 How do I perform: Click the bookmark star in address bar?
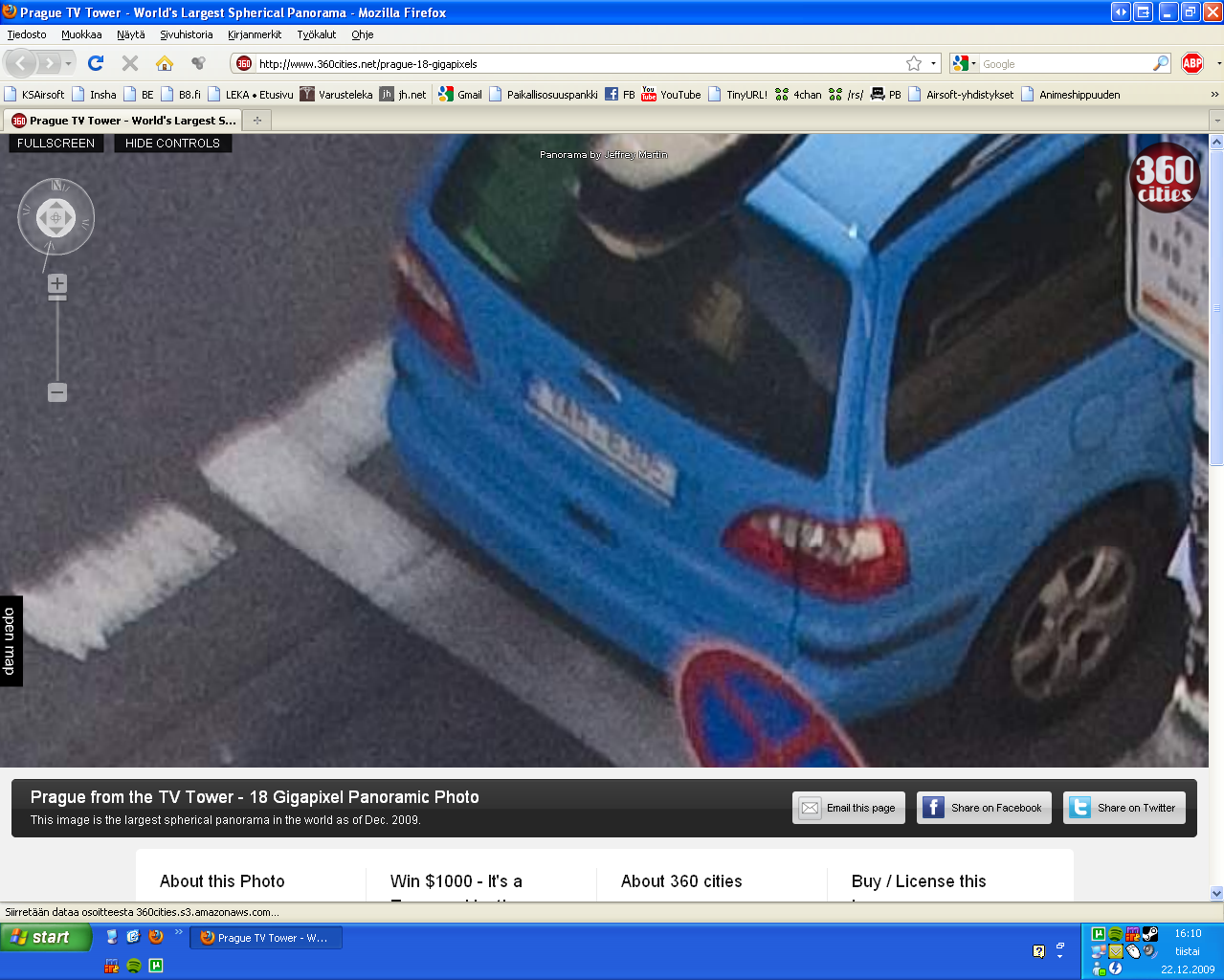coord(914,63)
